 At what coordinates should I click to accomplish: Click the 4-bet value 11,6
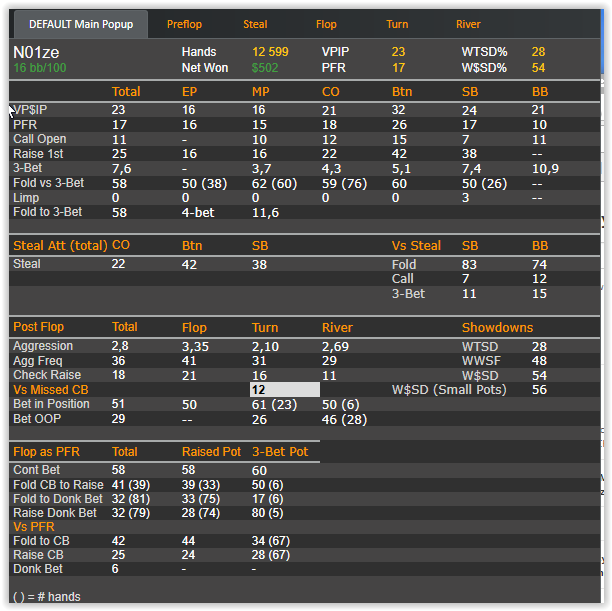pos(265,212)
